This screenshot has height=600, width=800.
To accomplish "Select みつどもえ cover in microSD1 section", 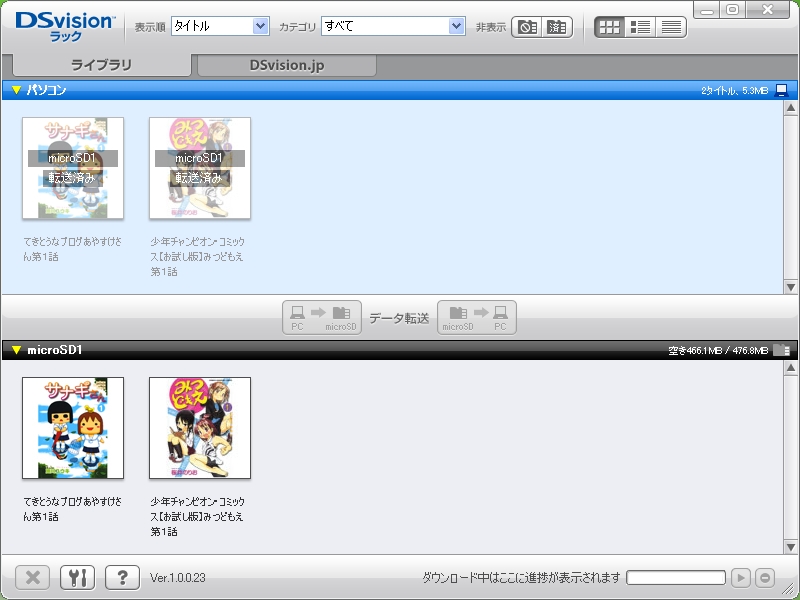I will point(200,428).
